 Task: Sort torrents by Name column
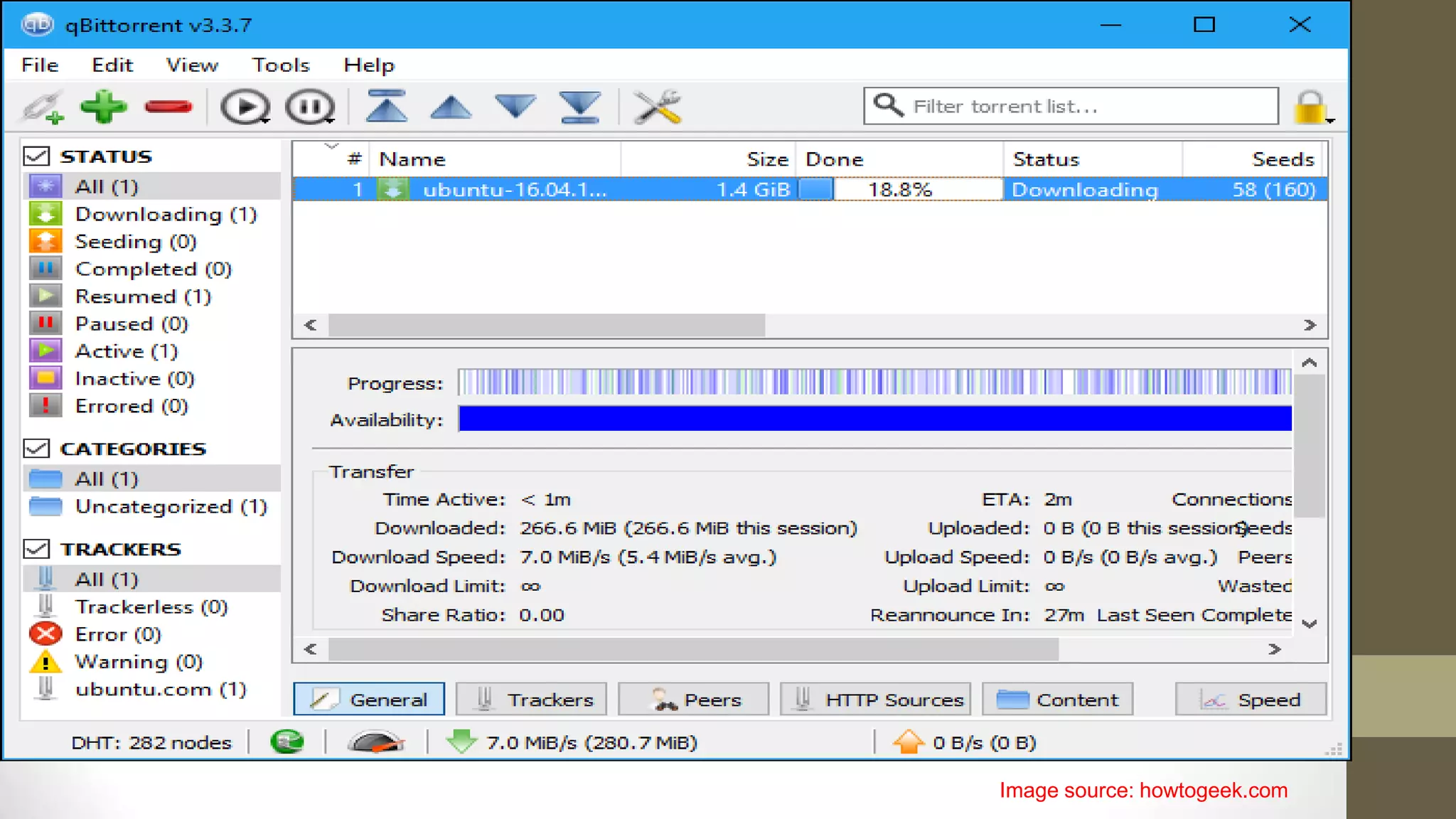pos(495,159)
